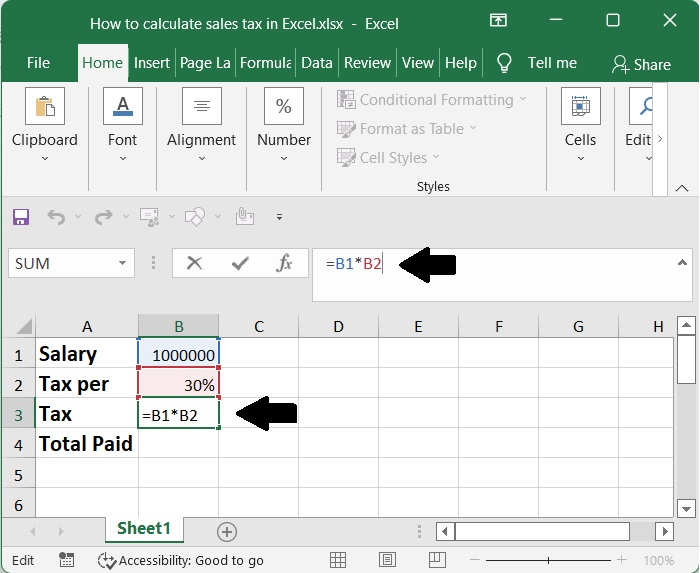This screenshot has height=573, width=700.
Task: Open Insert Function fx dialog
Action: [x=285, y=263]
